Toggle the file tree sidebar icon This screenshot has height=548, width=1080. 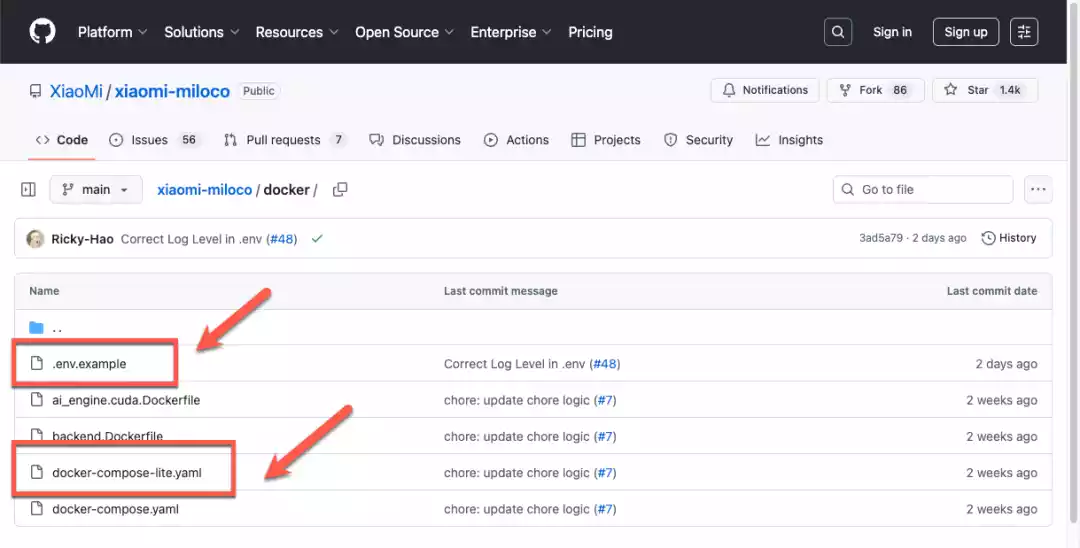[28, 190]
